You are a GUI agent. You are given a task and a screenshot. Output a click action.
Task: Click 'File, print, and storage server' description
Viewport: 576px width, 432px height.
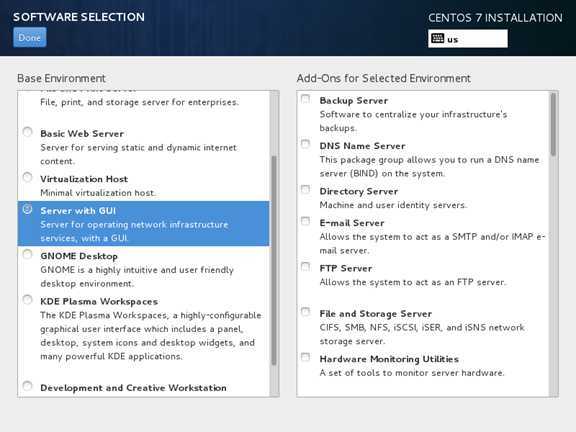(140, 102)
